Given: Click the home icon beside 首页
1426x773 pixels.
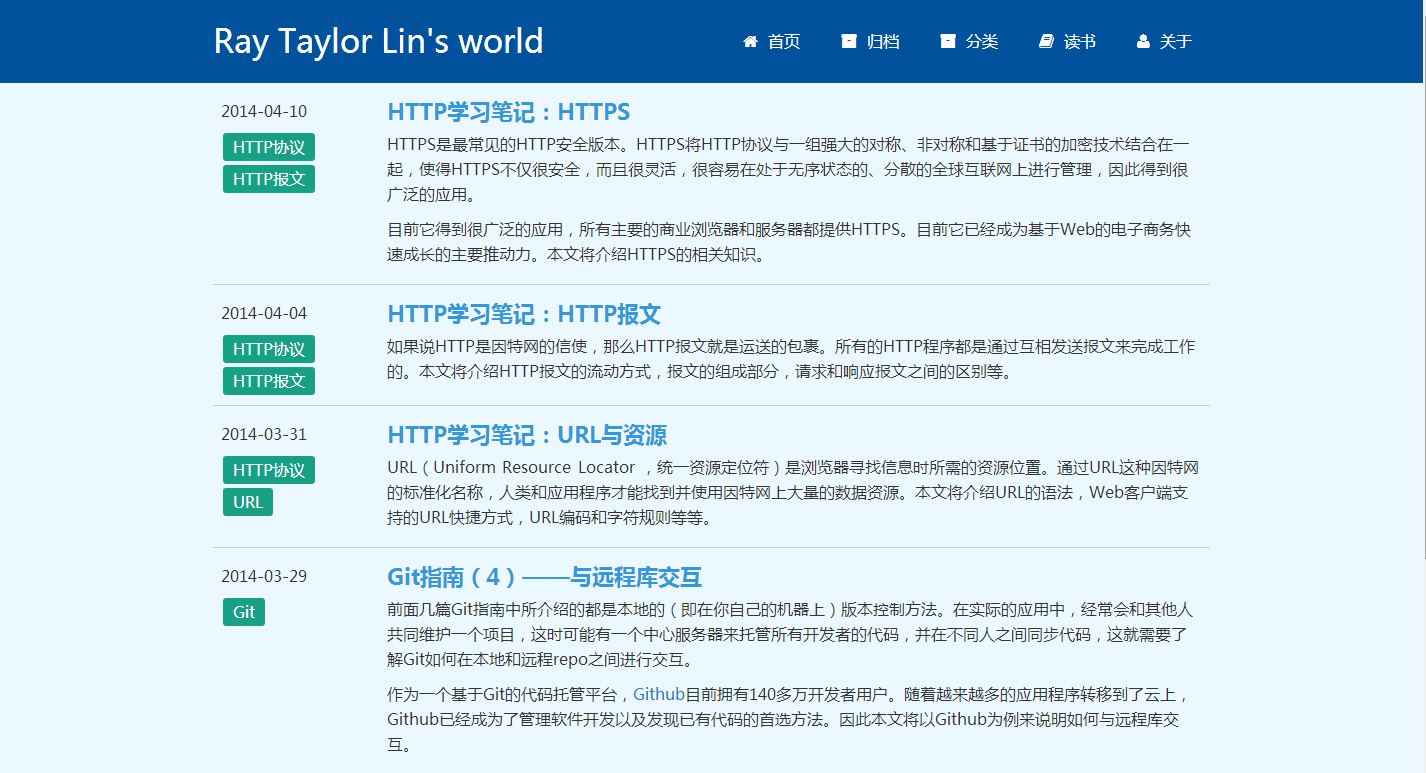Looking at the screenshot, I should [750, 41].
